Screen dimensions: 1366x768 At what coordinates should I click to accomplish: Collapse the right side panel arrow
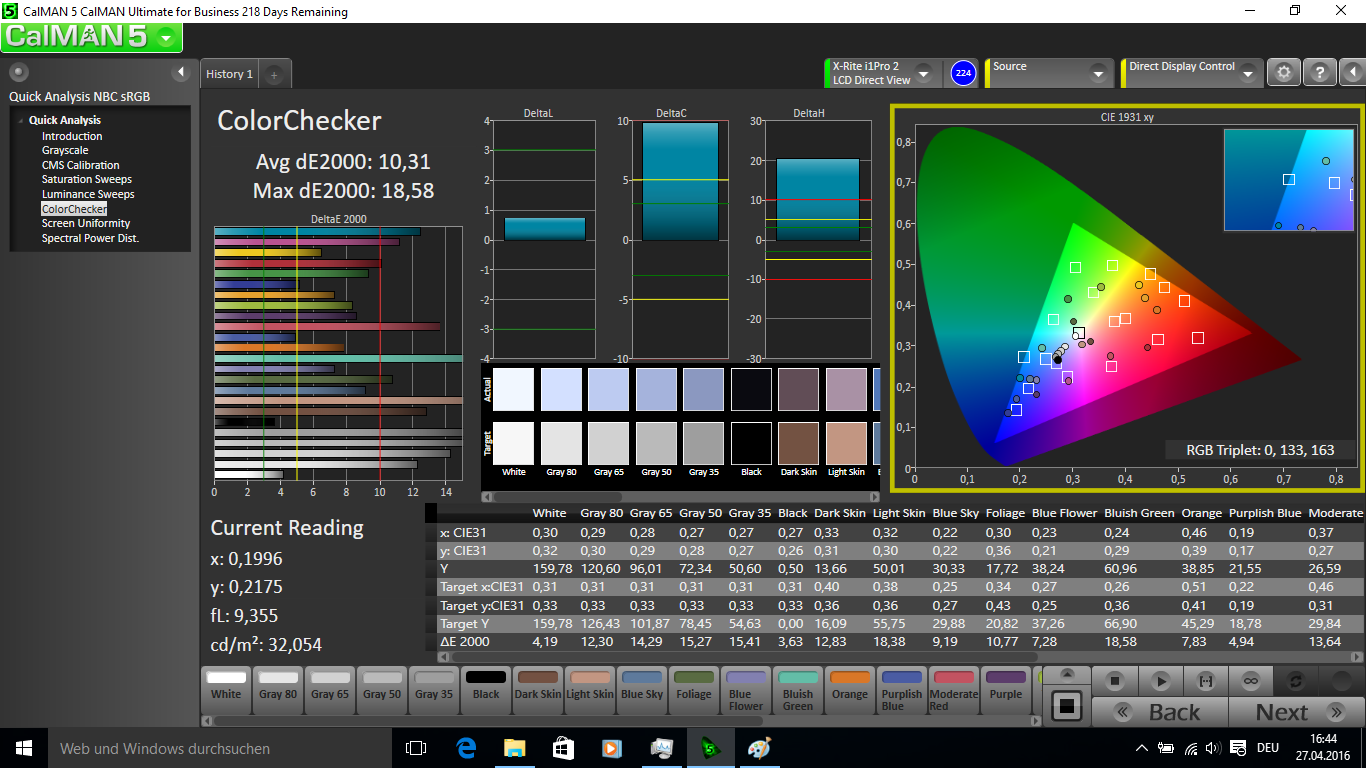point(1352,73)
